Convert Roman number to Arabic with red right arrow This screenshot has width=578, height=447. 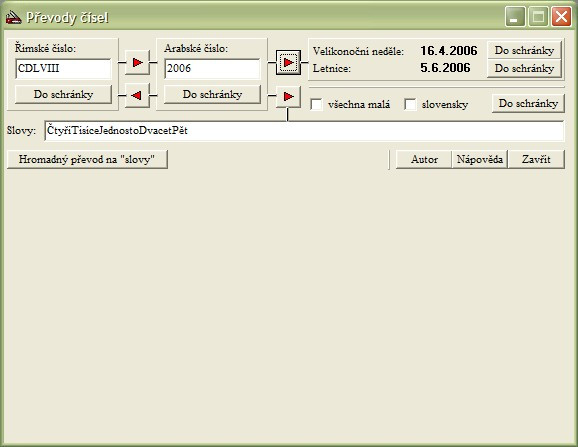pyautogui.click(x=137, y=62)
